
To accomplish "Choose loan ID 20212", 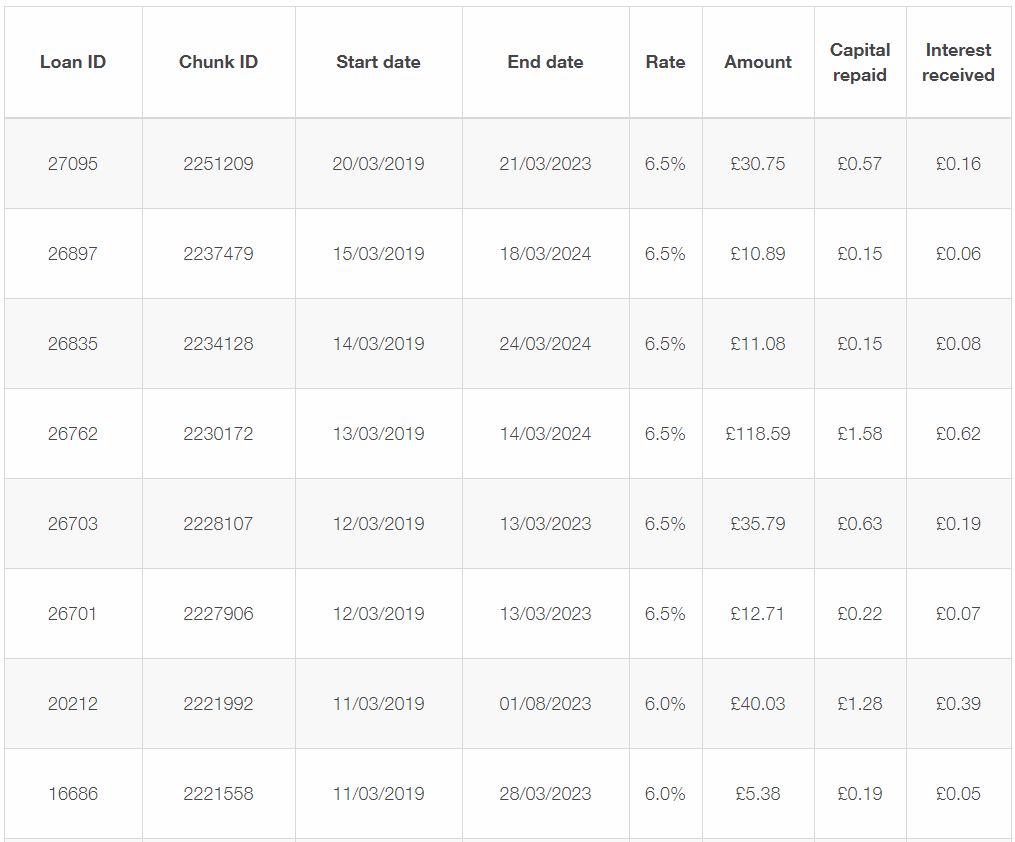I will click(x=72, y=704).
